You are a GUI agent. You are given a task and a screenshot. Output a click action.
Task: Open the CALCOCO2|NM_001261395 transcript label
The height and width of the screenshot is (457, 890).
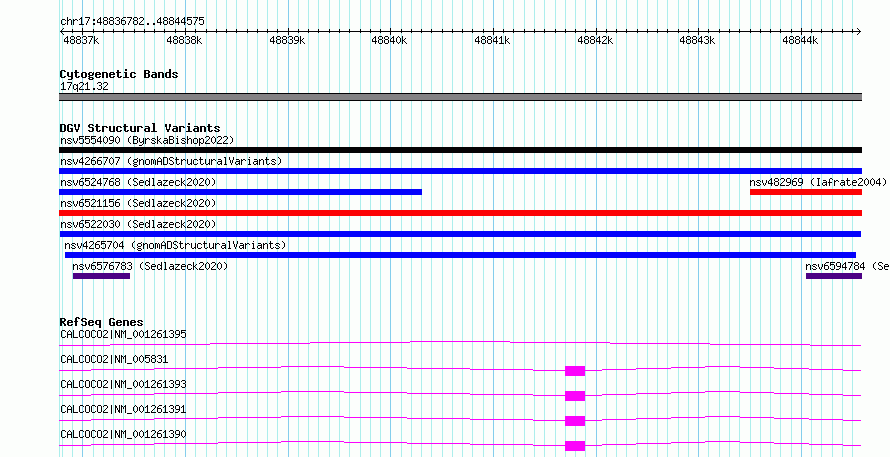click(123, 334)
